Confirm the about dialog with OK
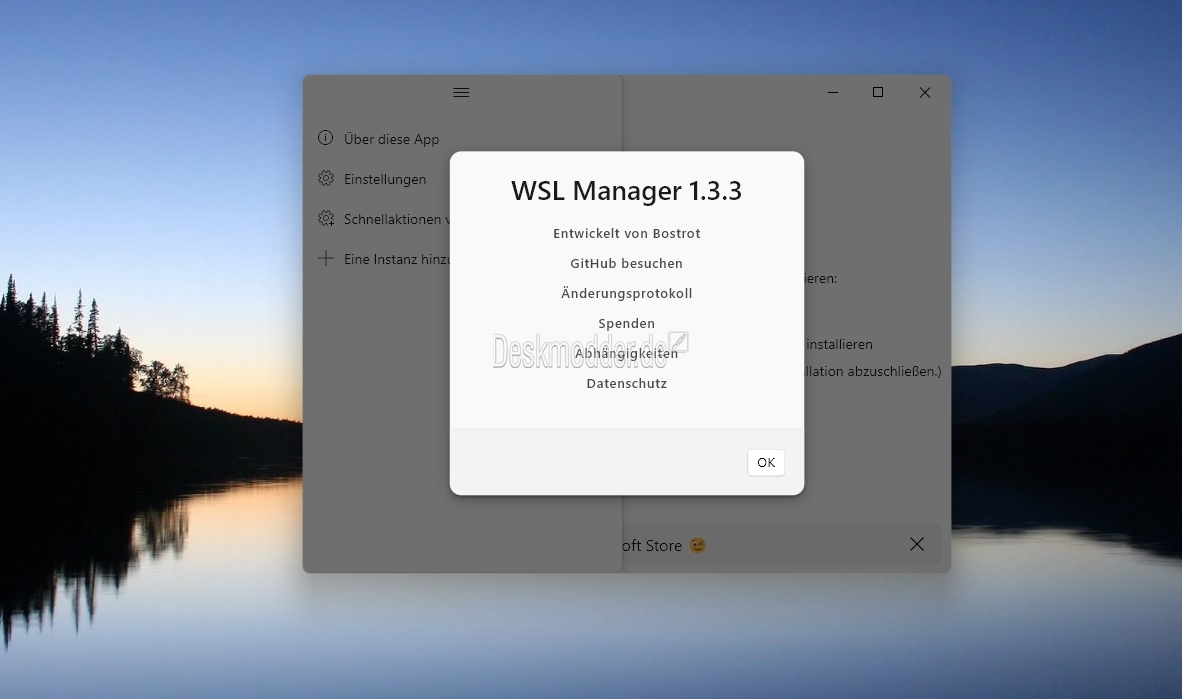 [x=766, y=463]
